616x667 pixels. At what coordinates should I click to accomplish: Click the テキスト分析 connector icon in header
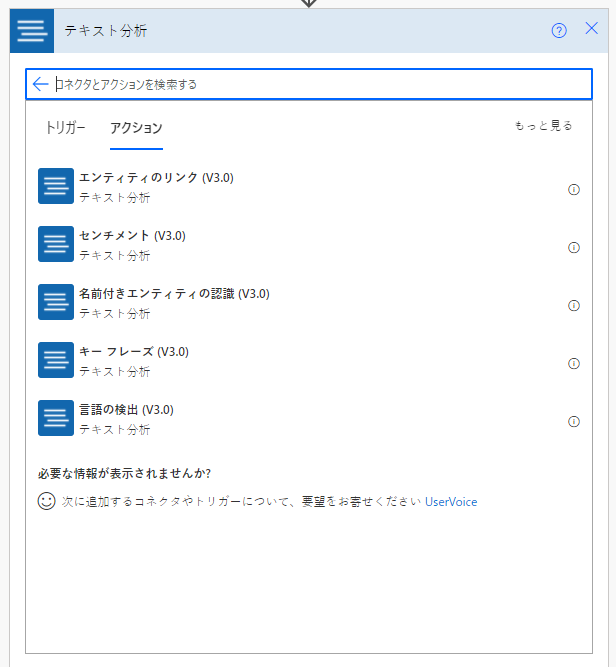(x=32, y=31)
